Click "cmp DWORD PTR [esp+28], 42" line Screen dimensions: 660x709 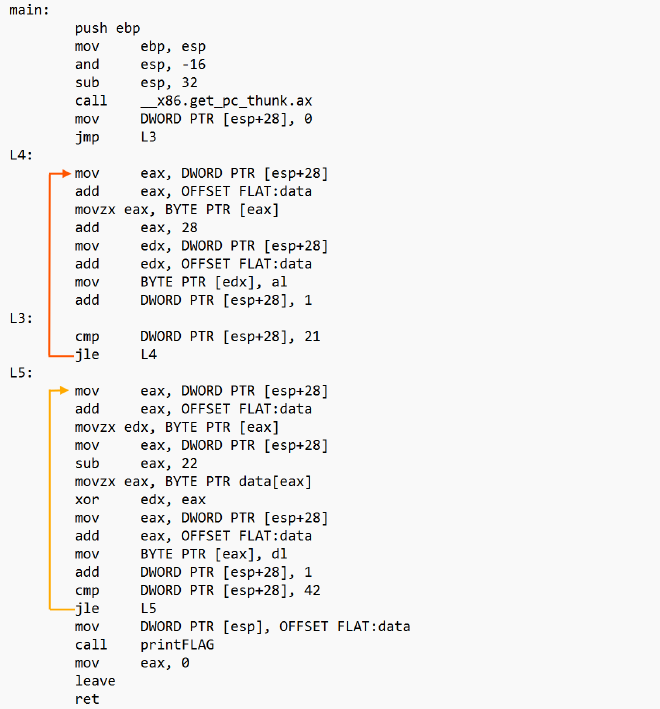coord(198,591)
